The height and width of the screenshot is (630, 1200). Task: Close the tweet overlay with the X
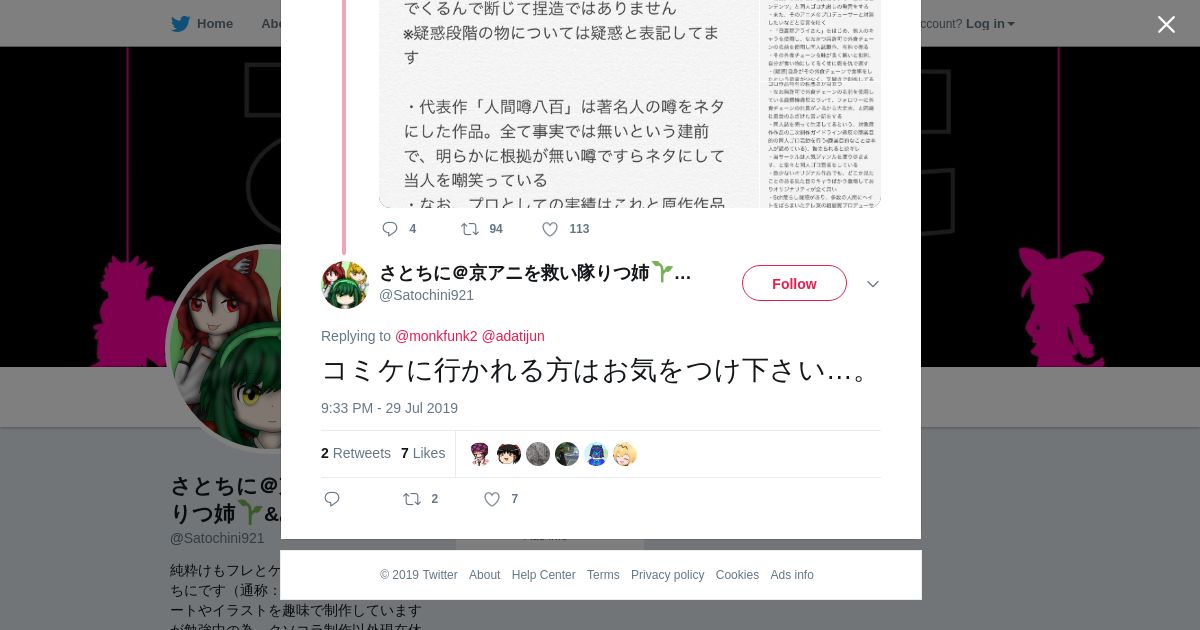tap(1166, 24)
